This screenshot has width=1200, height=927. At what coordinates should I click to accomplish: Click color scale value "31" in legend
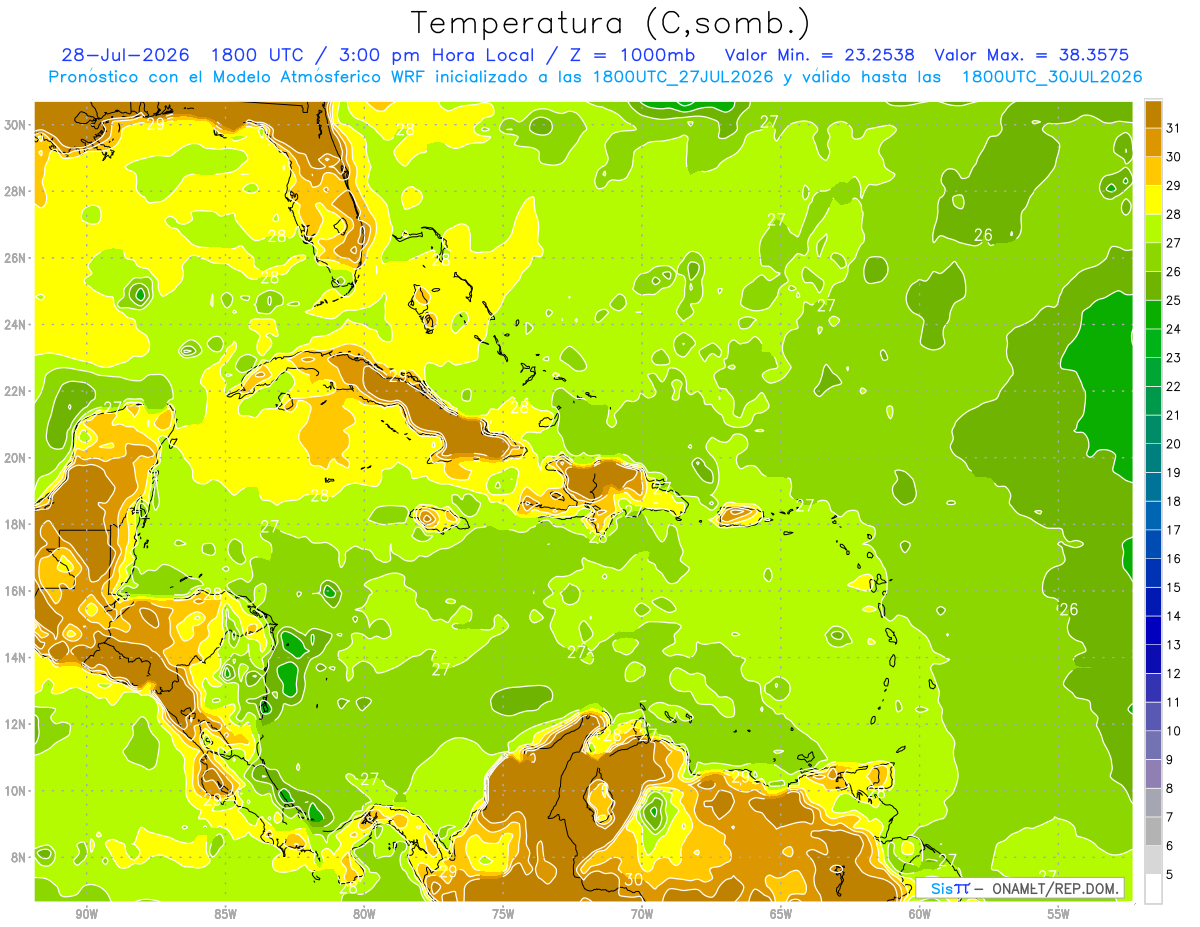(1174, 128)
